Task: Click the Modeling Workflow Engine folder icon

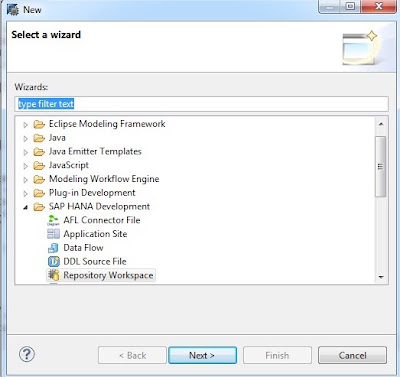Action: 39,179
